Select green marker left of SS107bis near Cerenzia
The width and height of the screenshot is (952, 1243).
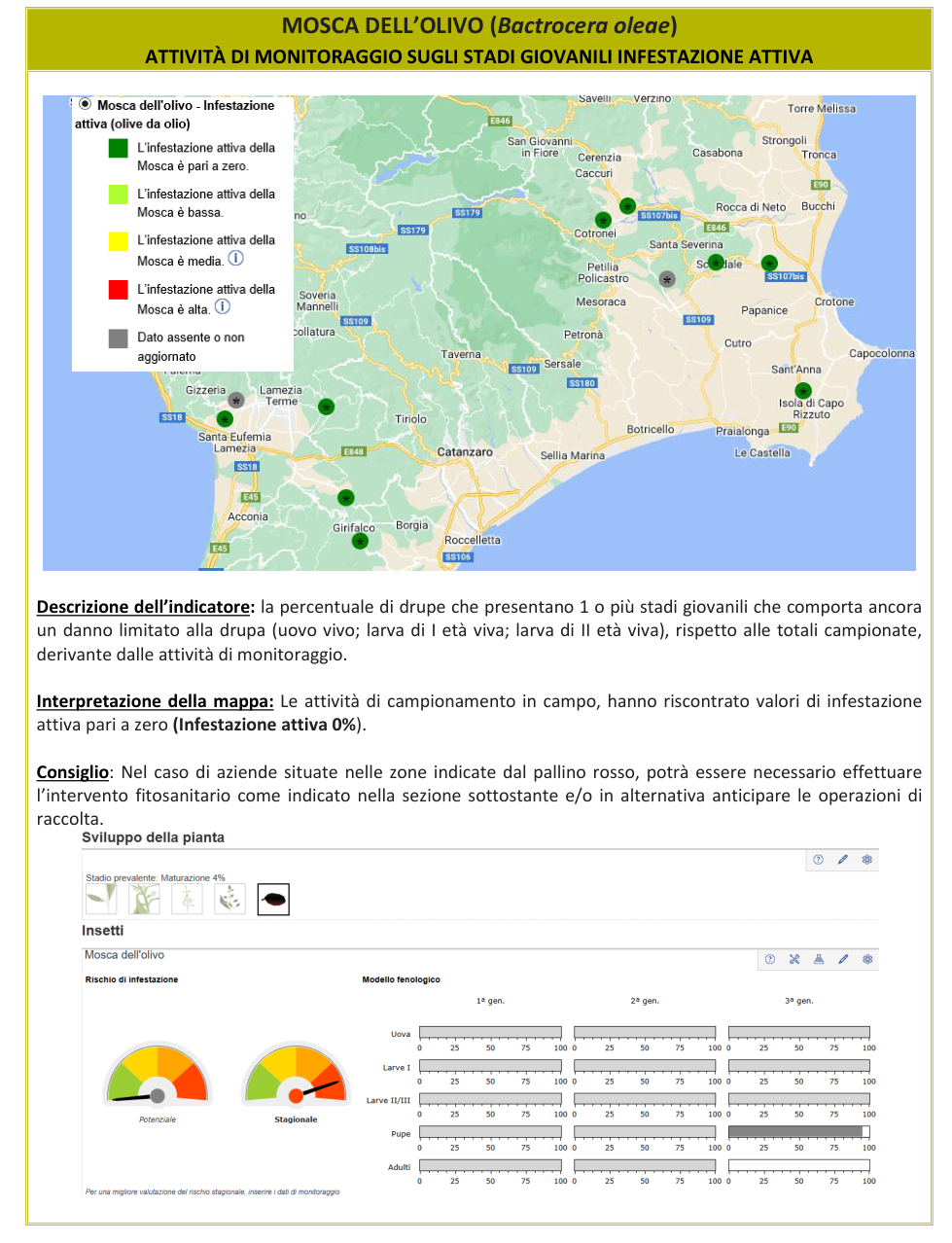[627, 206]
